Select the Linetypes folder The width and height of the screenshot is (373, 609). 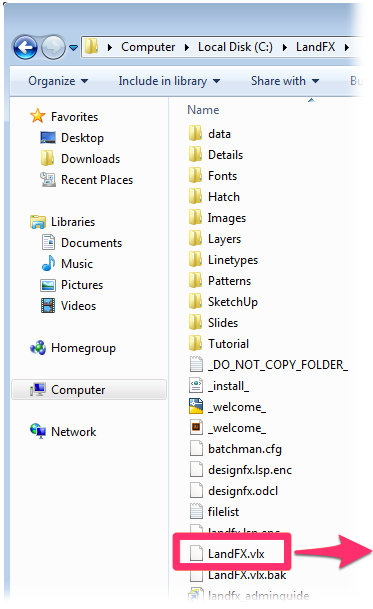233,260
